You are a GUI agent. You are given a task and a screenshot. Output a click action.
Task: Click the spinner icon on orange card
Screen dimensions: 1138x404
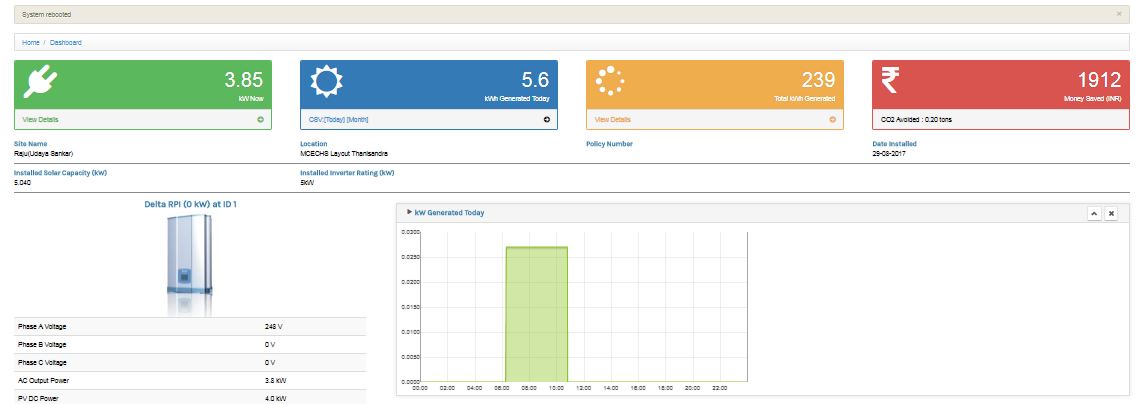pyautogui.click(x=610, y=81)
